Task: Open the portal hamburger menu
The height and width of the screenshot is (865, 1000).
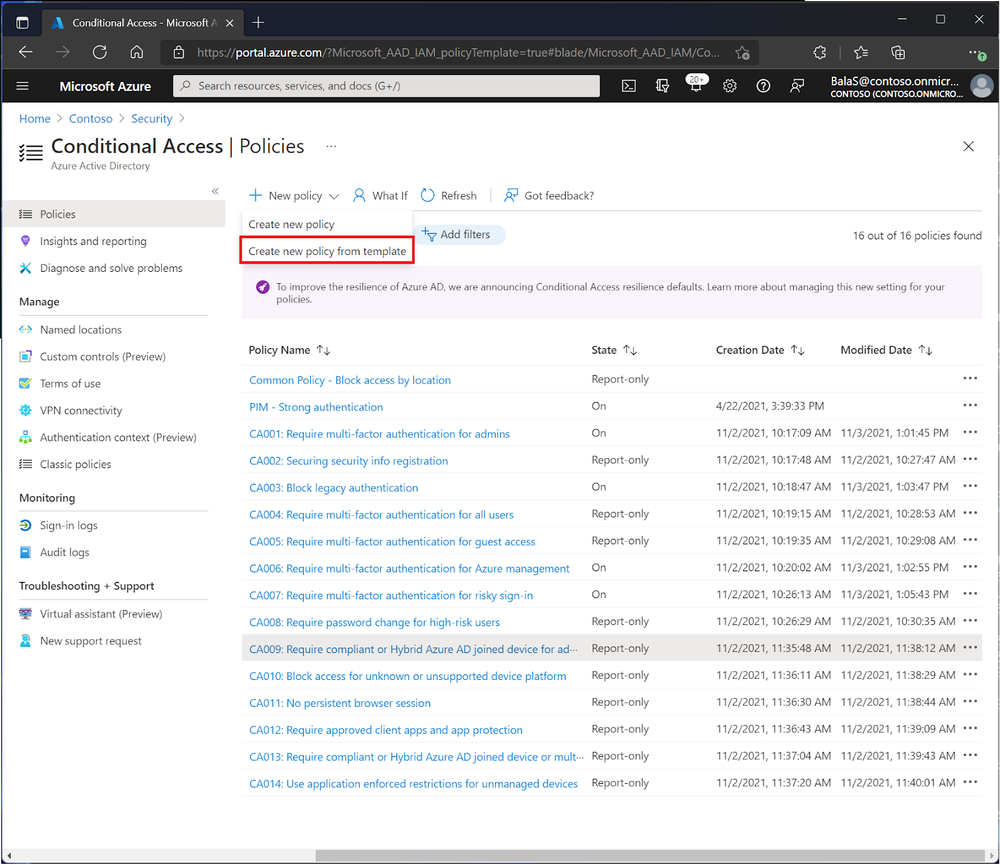Action: point(22,86)
